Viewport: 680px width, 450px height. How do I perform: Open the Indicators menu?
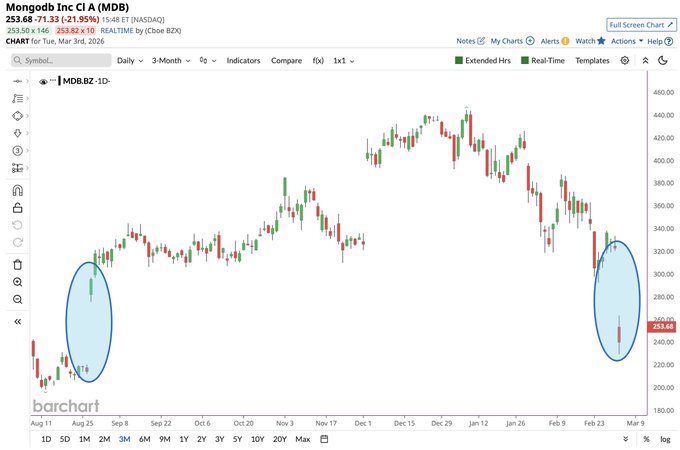click(x=243, y=60)
